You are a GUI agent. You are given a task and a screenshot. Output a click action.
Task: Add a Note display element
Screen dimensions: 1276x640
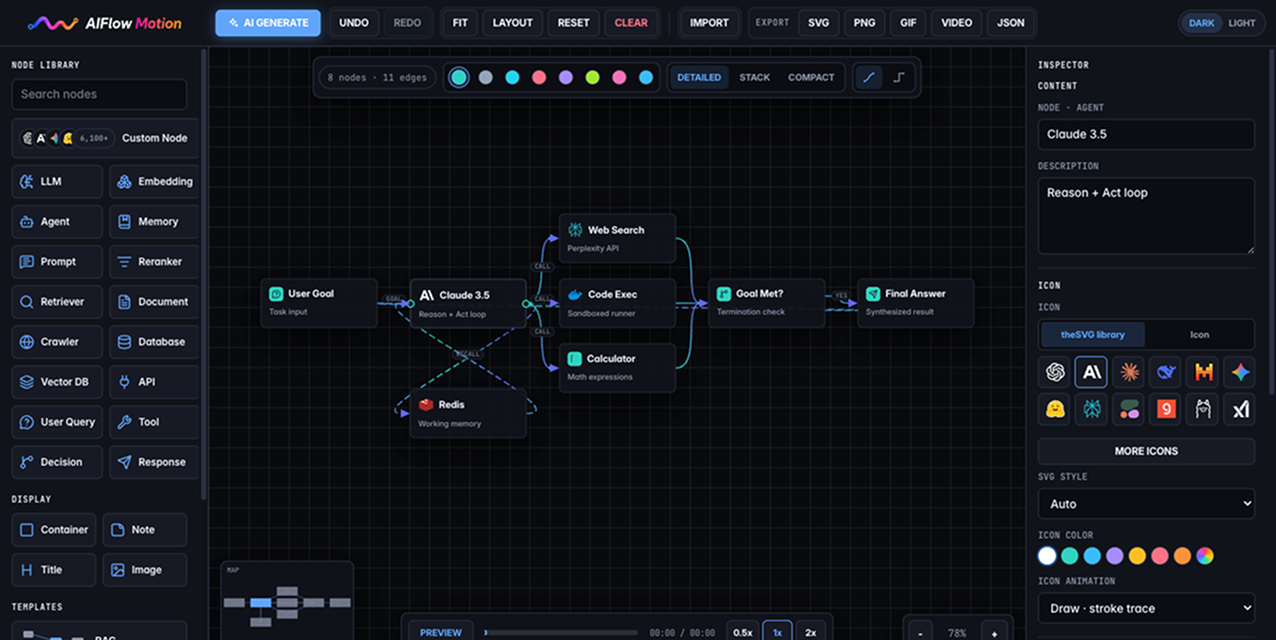145,530
